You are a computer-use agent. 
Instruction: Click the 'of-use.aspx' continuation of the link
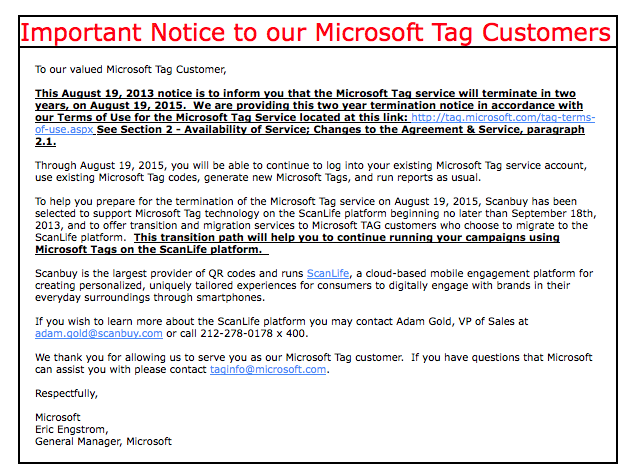[x=64, y=130]
